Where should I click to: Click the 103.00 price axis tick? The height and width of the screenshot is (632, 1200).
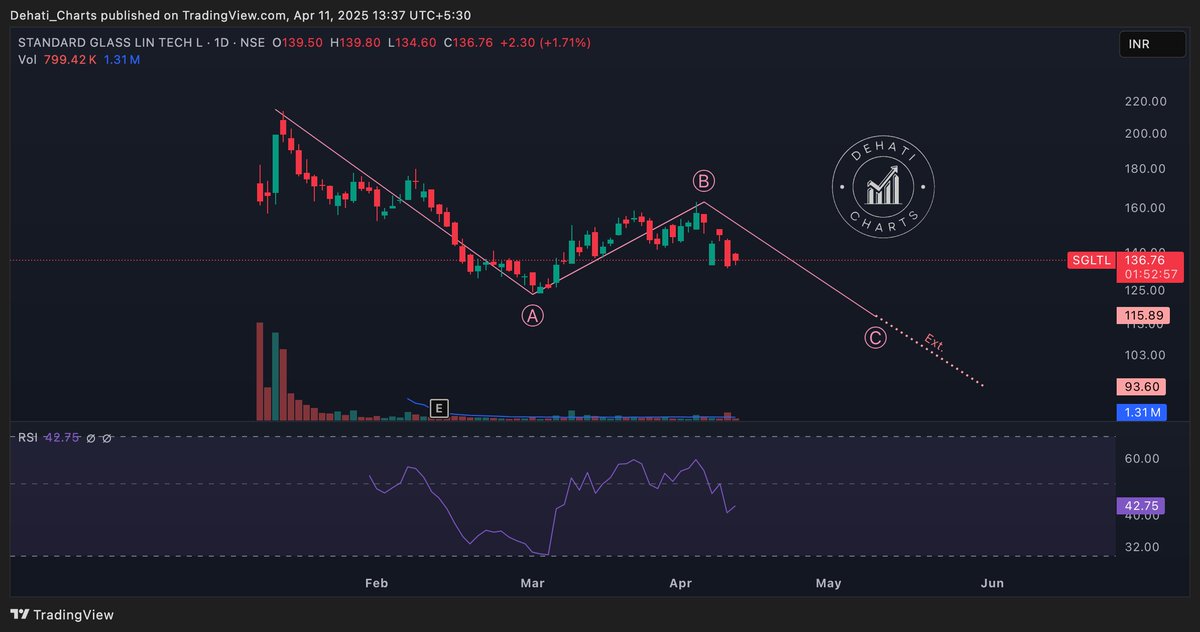[x=1145, y=355]
